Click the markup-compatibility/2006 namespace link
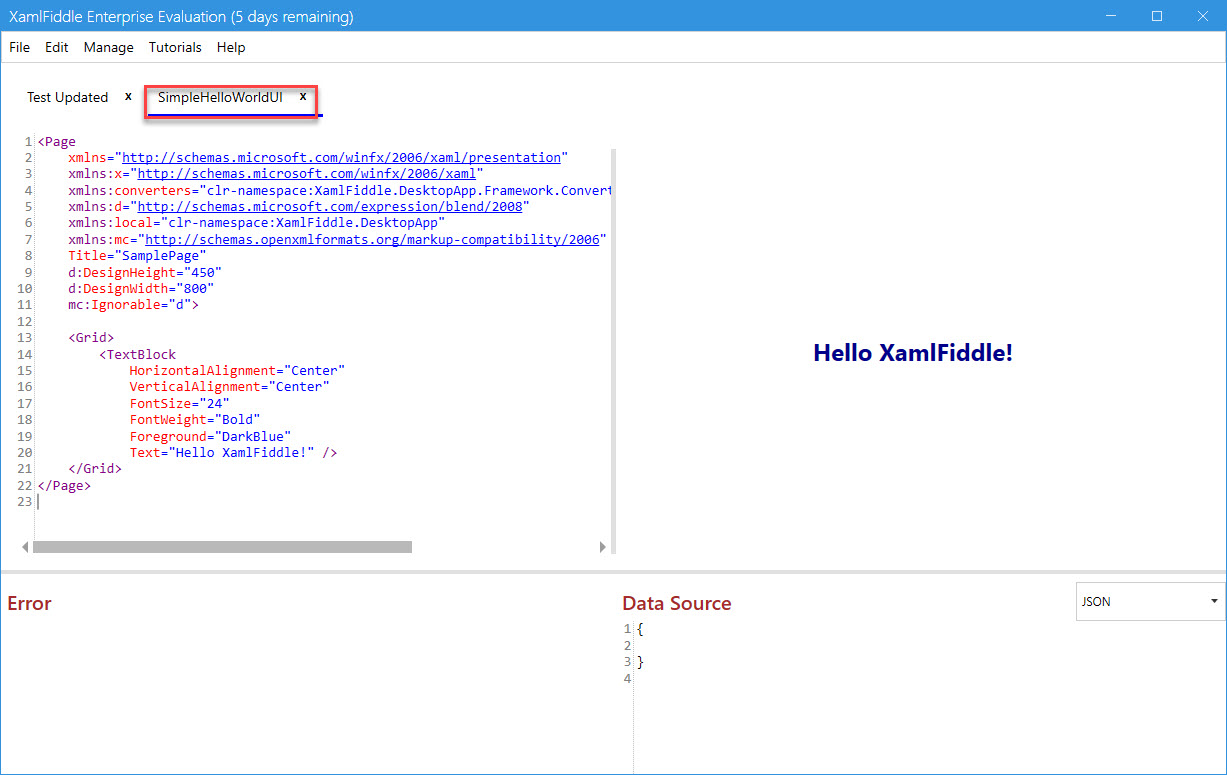1227x775 pixels. click(372, 239)
